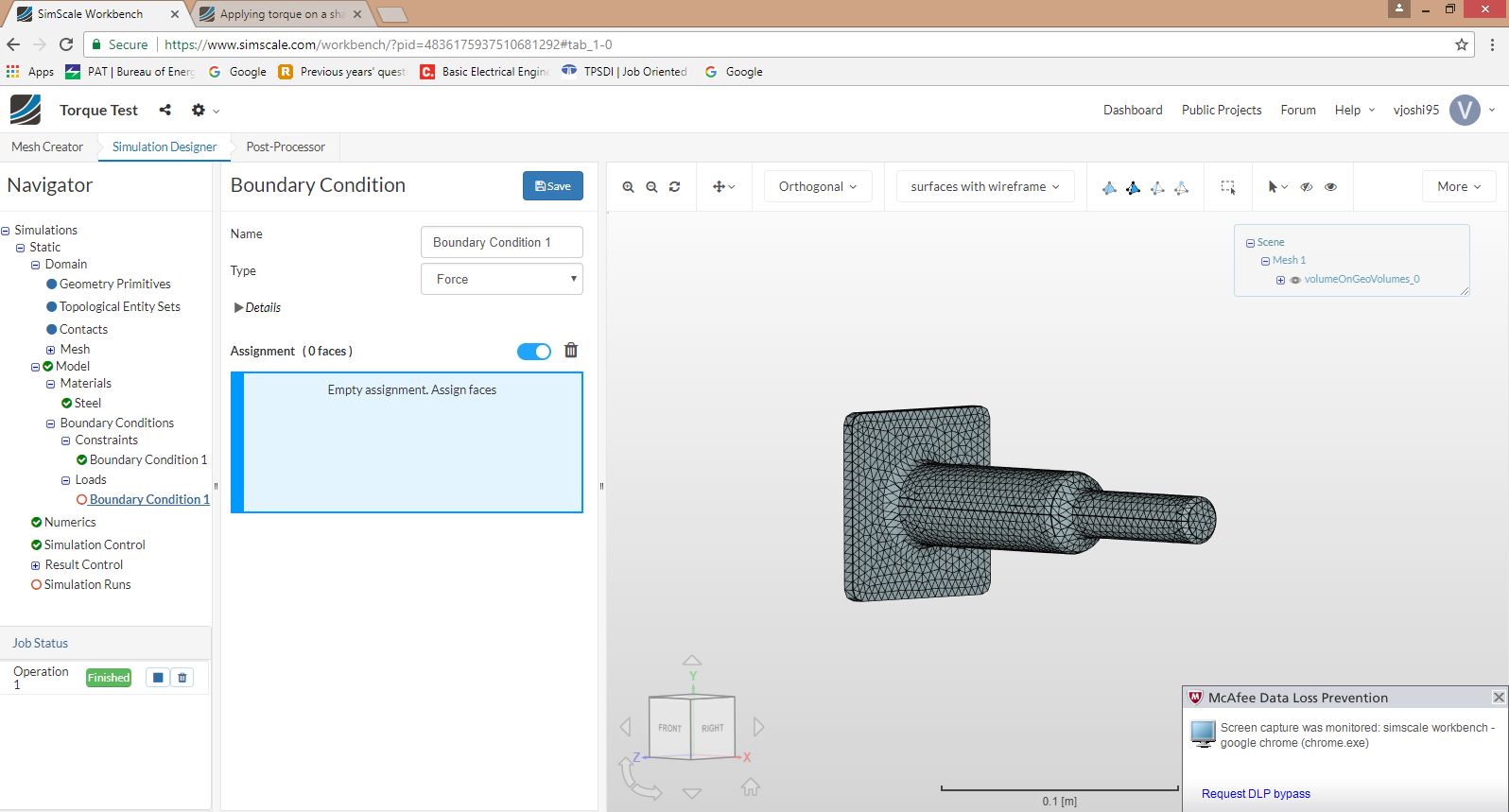Toggle the face assignment switch
Viewport: 1509px width, 812px height.
pyautogui.click(x=534, y=352)
